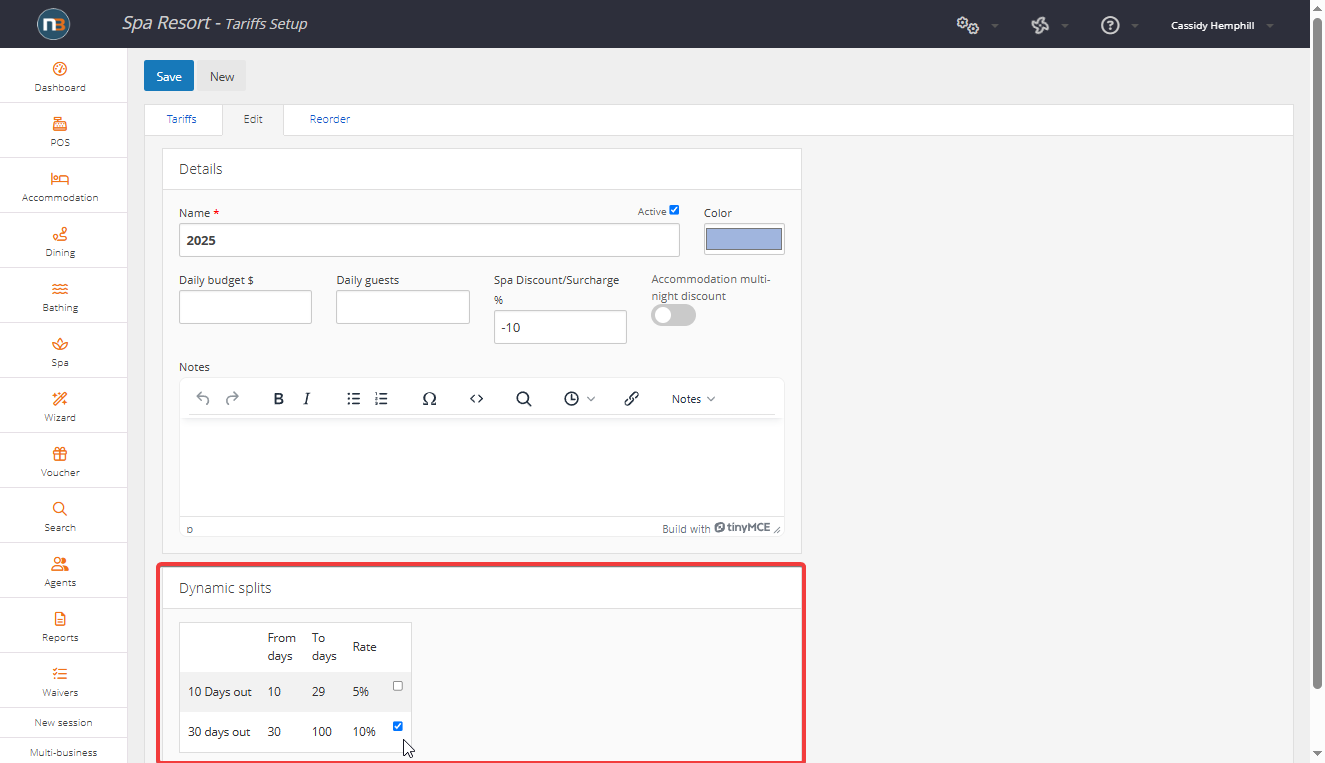Uncheck the Active checkbox
The image size is (1325, 763).
(674, 210)
